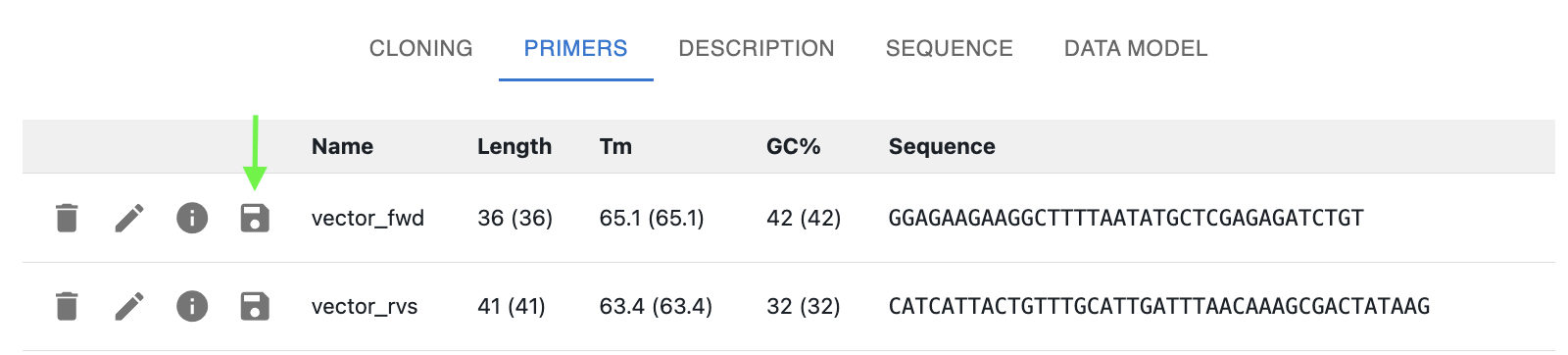Image resolution: width=1568 pixels, height=355 pixels.
Task: Save the vector_rvs primer
Action: (255, 306)
